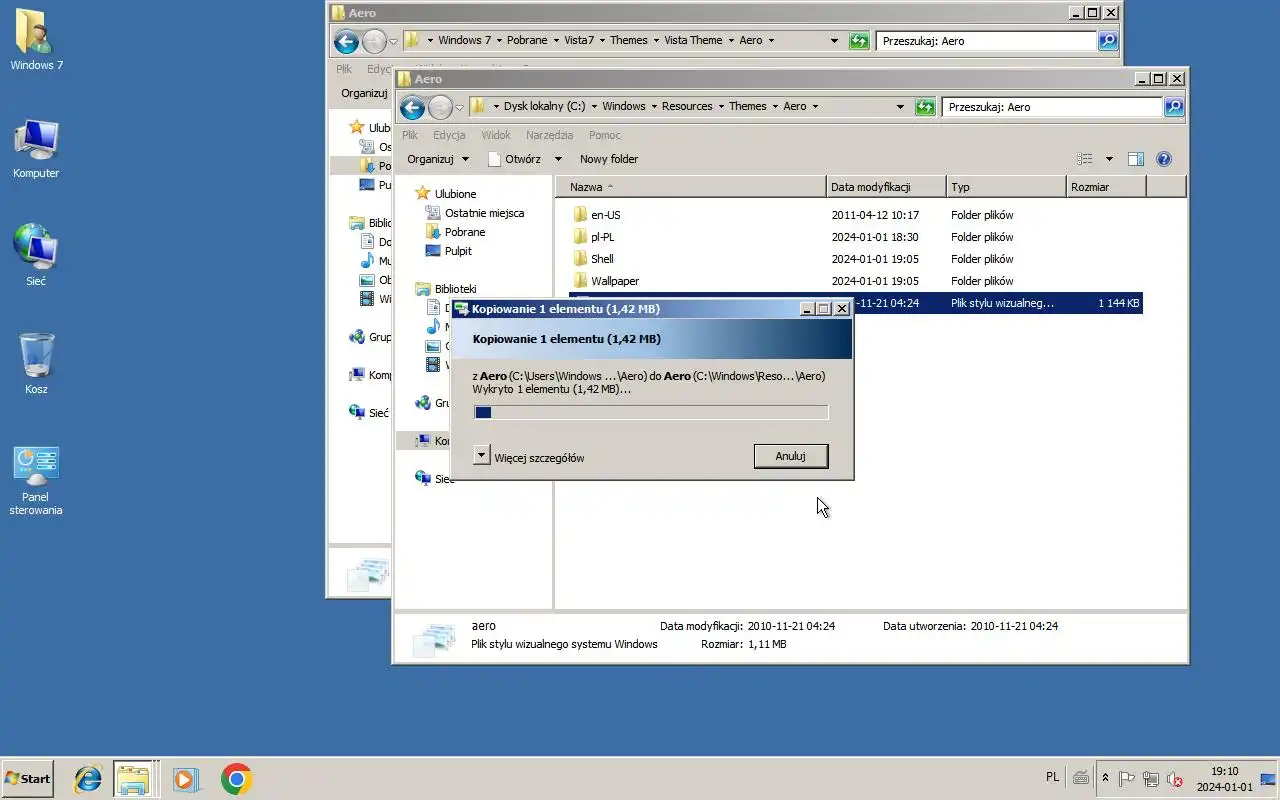Click the network tray icon
Viewport: 1280px width, 800px height.
[1151, 779]
